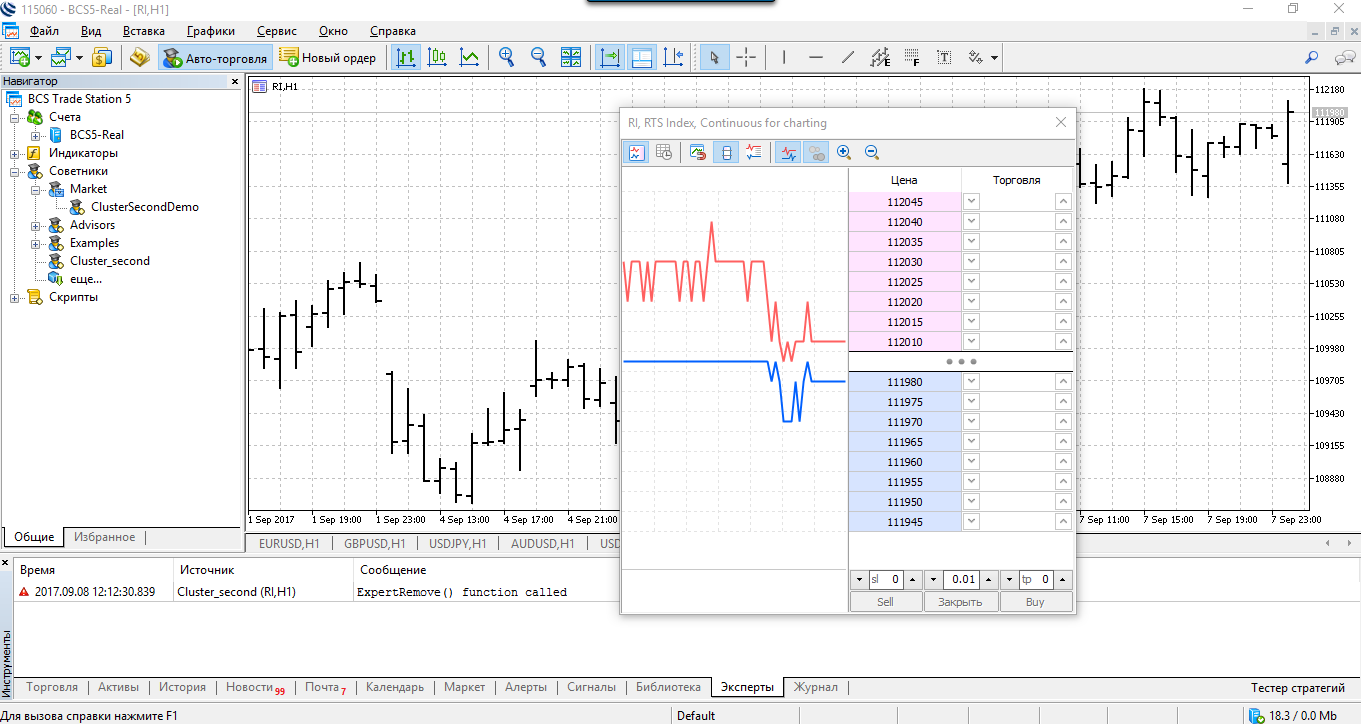Viewport: 1361px width, 724px height.
Task: Close the RI, RTS Index depth window
Action: 1062,123
